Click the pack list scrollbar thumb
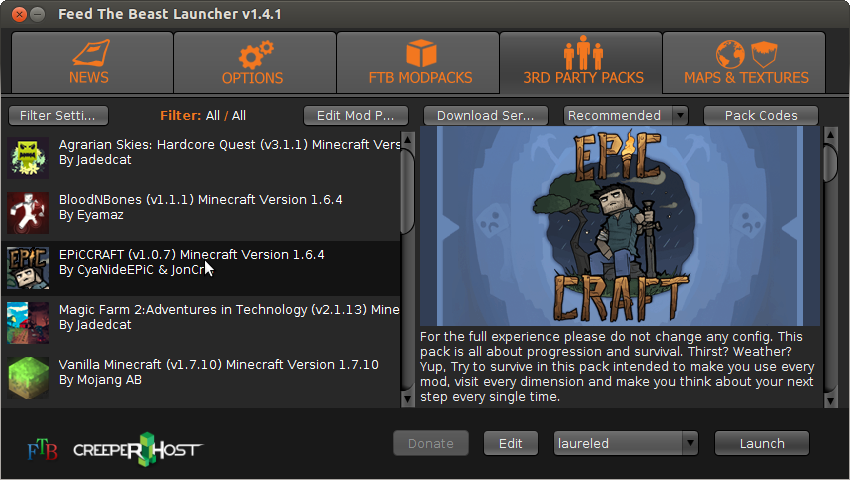850x480 pixels. pos(408,190)
